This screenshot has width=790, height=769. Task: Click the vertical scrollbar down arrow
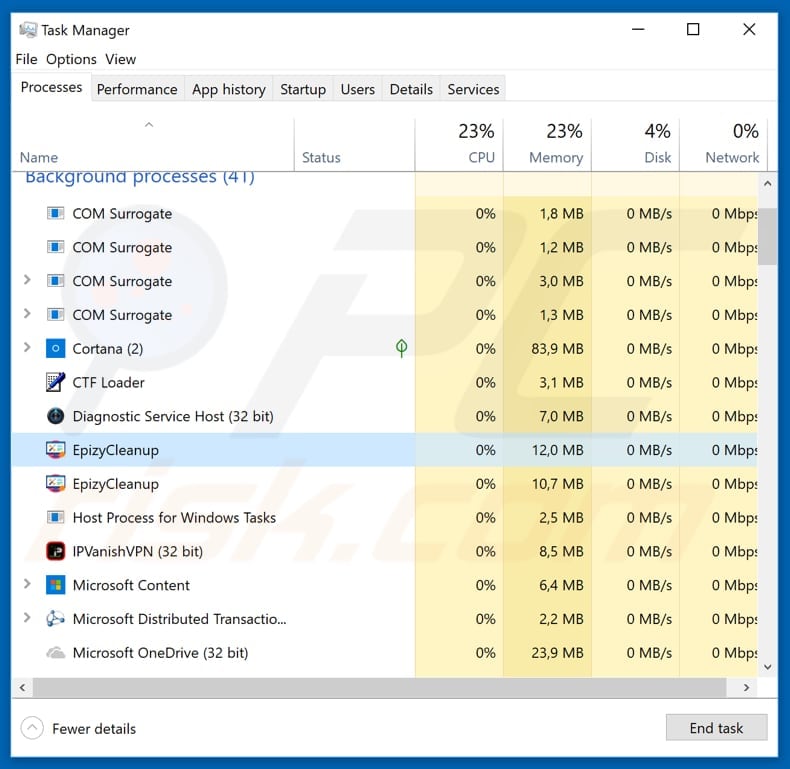767,667
